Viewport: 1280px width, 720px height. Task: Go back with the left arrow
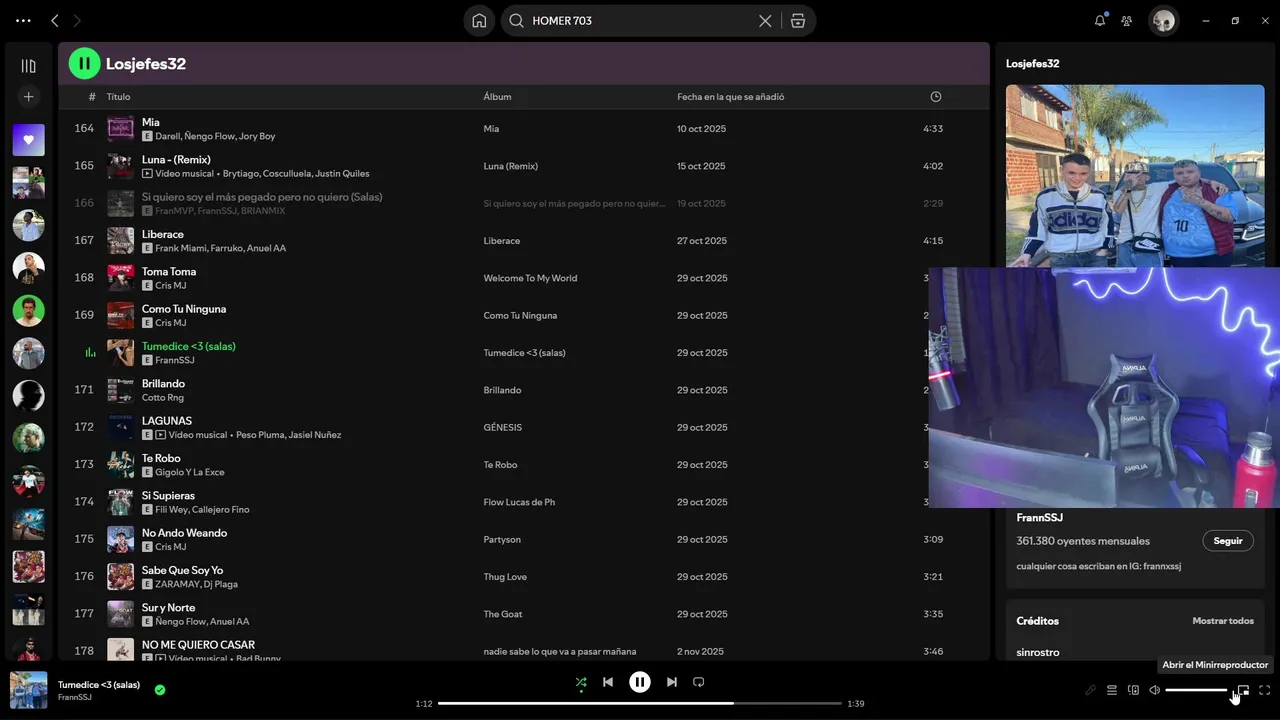coord(55,20)
